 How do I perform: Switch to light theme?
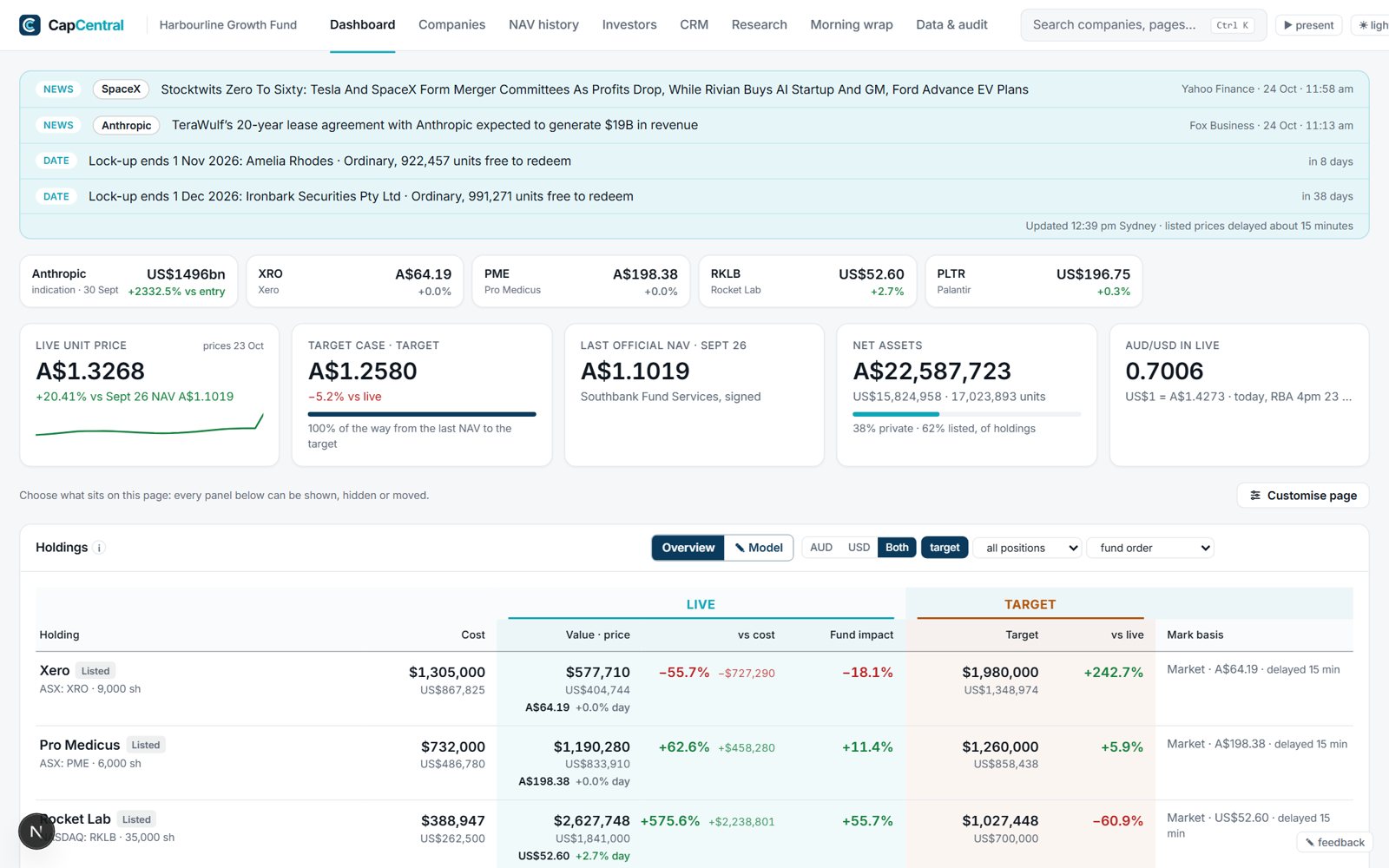1373,25
